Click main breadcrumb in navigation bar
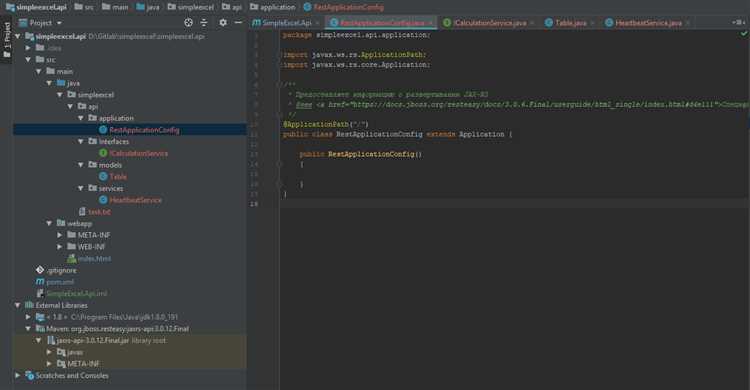750x390 pixels. [115, 7]
